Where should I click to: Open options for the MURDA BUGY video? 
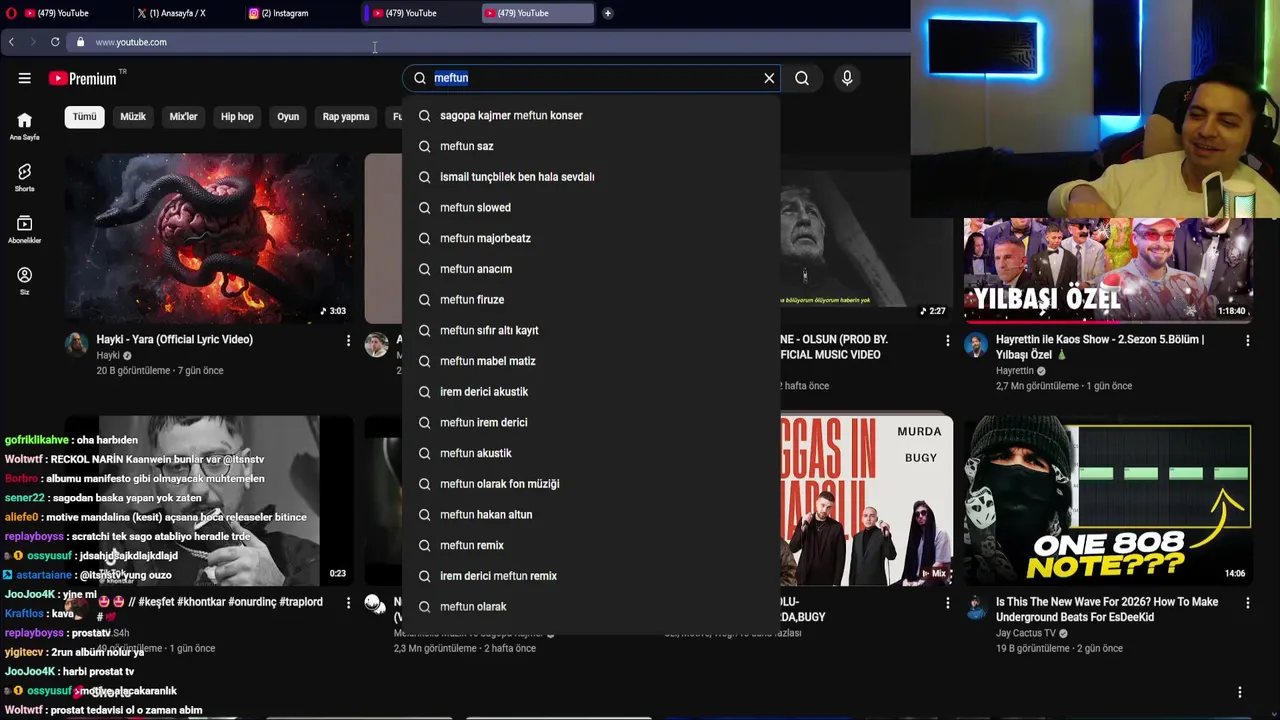pos(948,603)
